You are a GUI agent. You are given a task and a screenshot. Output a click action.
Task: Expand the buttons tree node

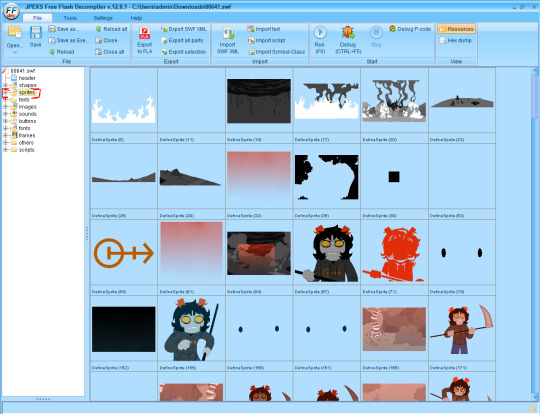(5, 121)
